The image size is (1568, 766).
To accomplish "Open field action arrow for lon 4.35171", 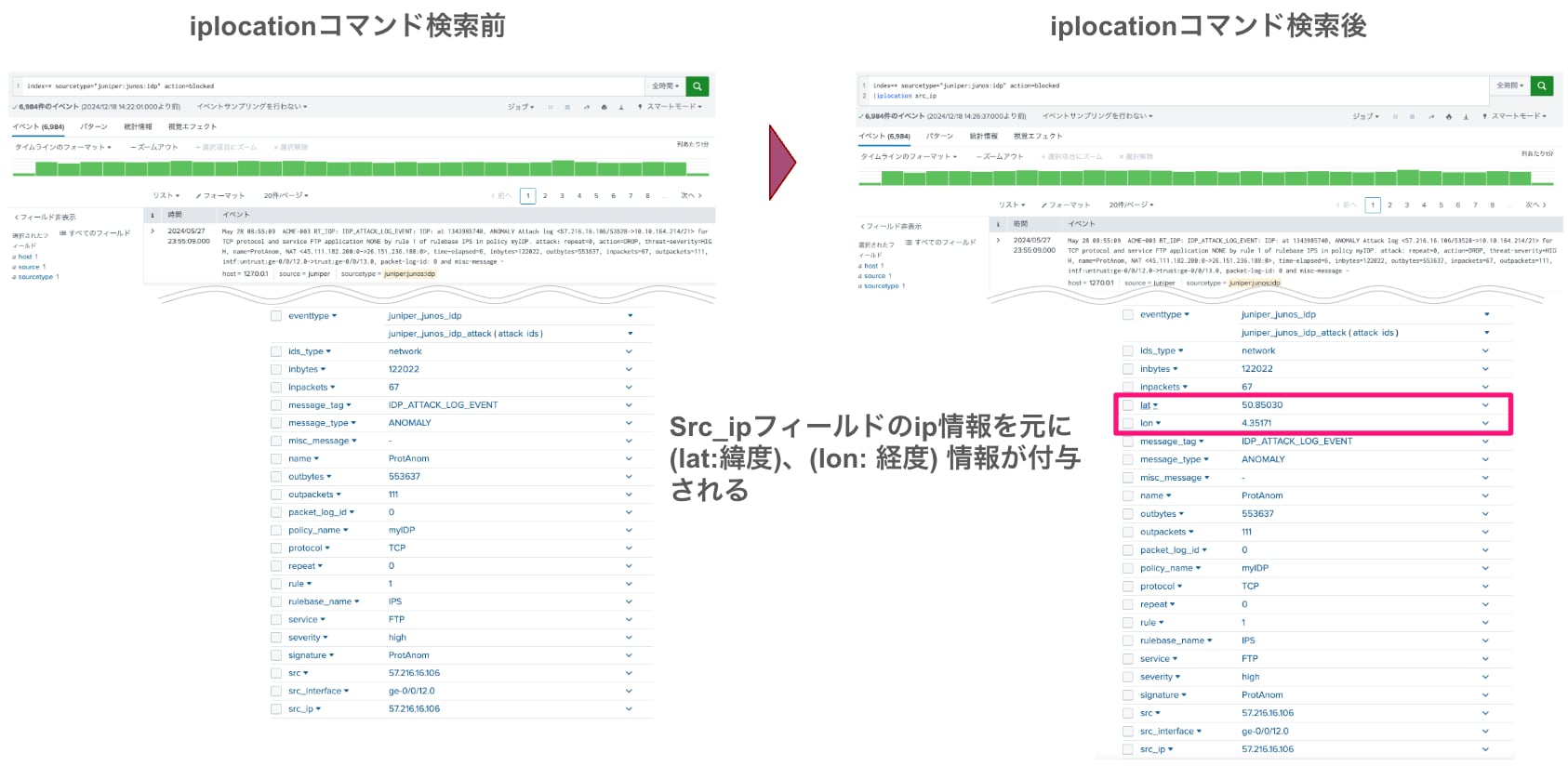I will pyautogui.click(x=1485, y=423).
